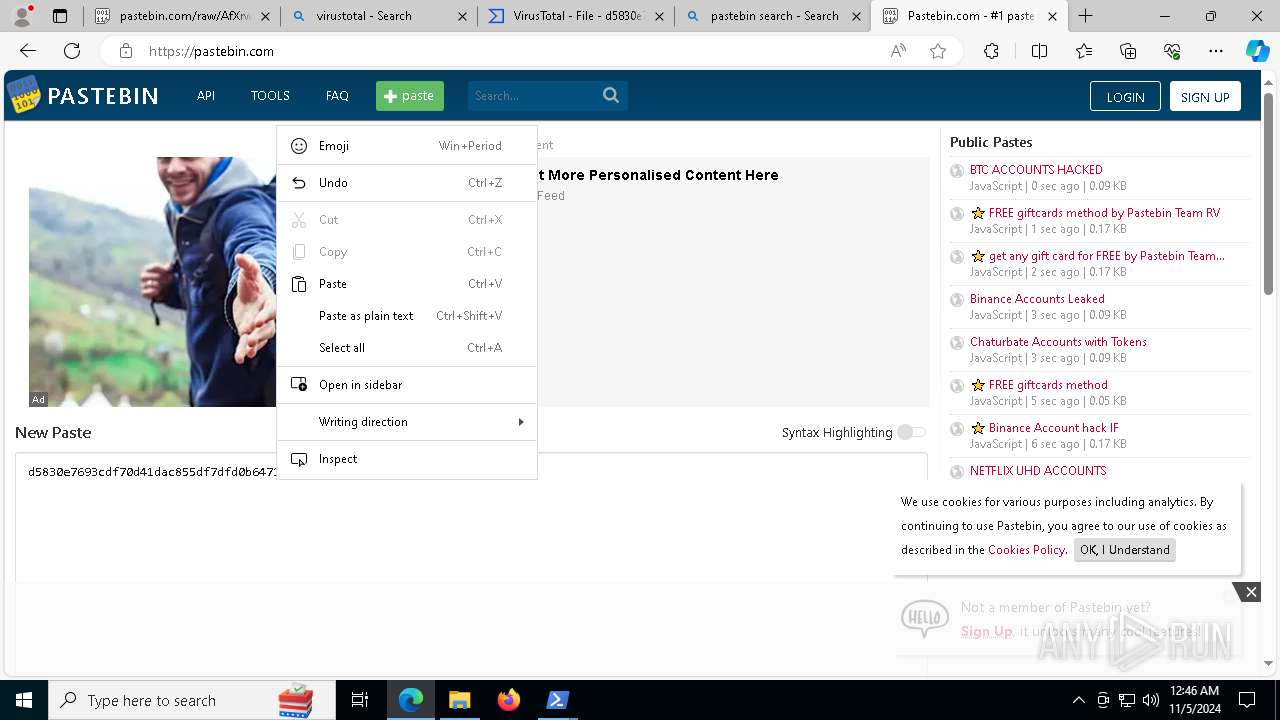This screenshot has width=1280, height=720.
Task: Open Browser essentials heart icon
Action: point(1172,51)
